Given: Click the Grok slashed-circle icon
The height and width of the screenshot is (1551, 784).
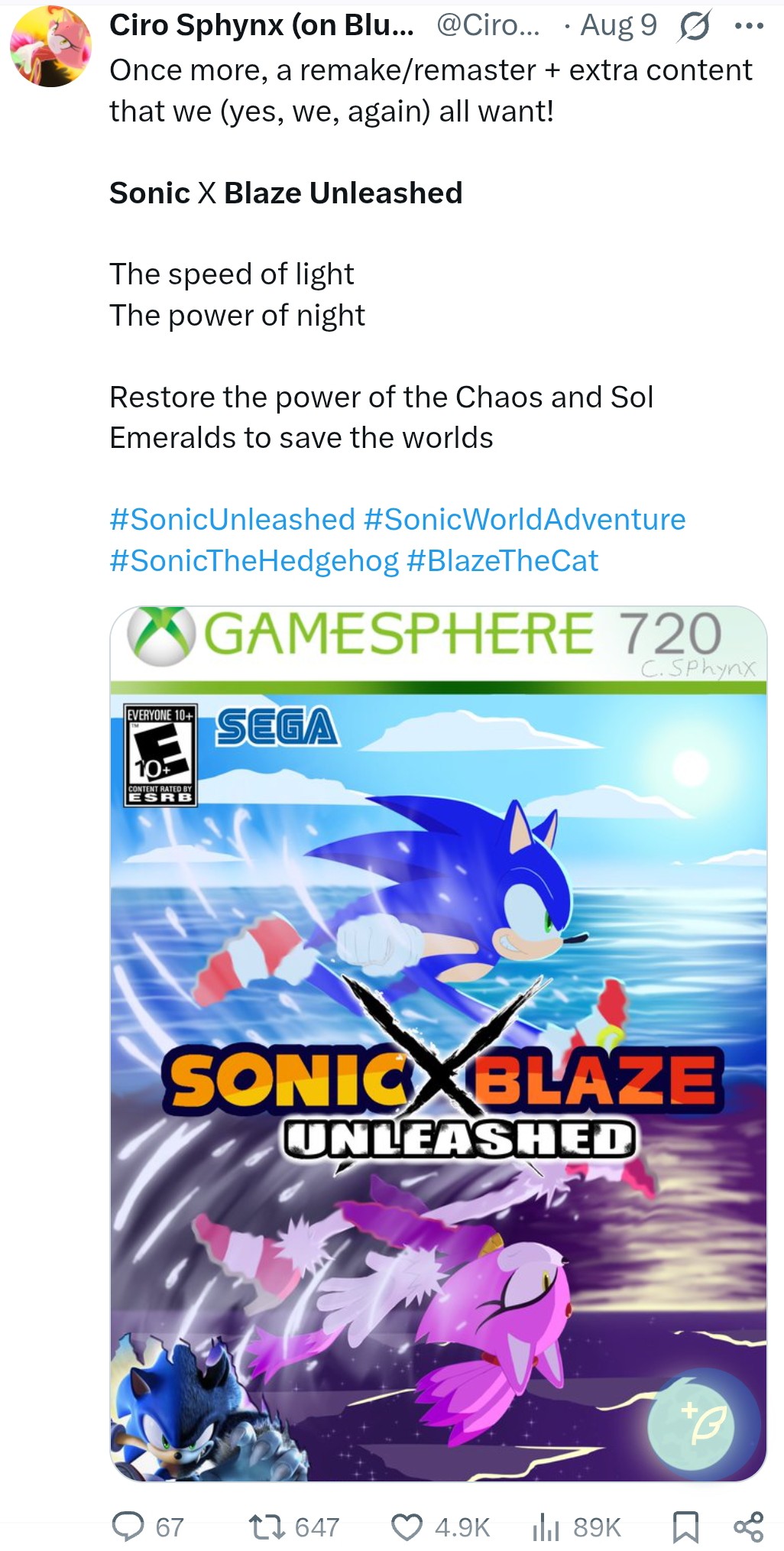Looking at the screenshot, I should click(694, 27).
